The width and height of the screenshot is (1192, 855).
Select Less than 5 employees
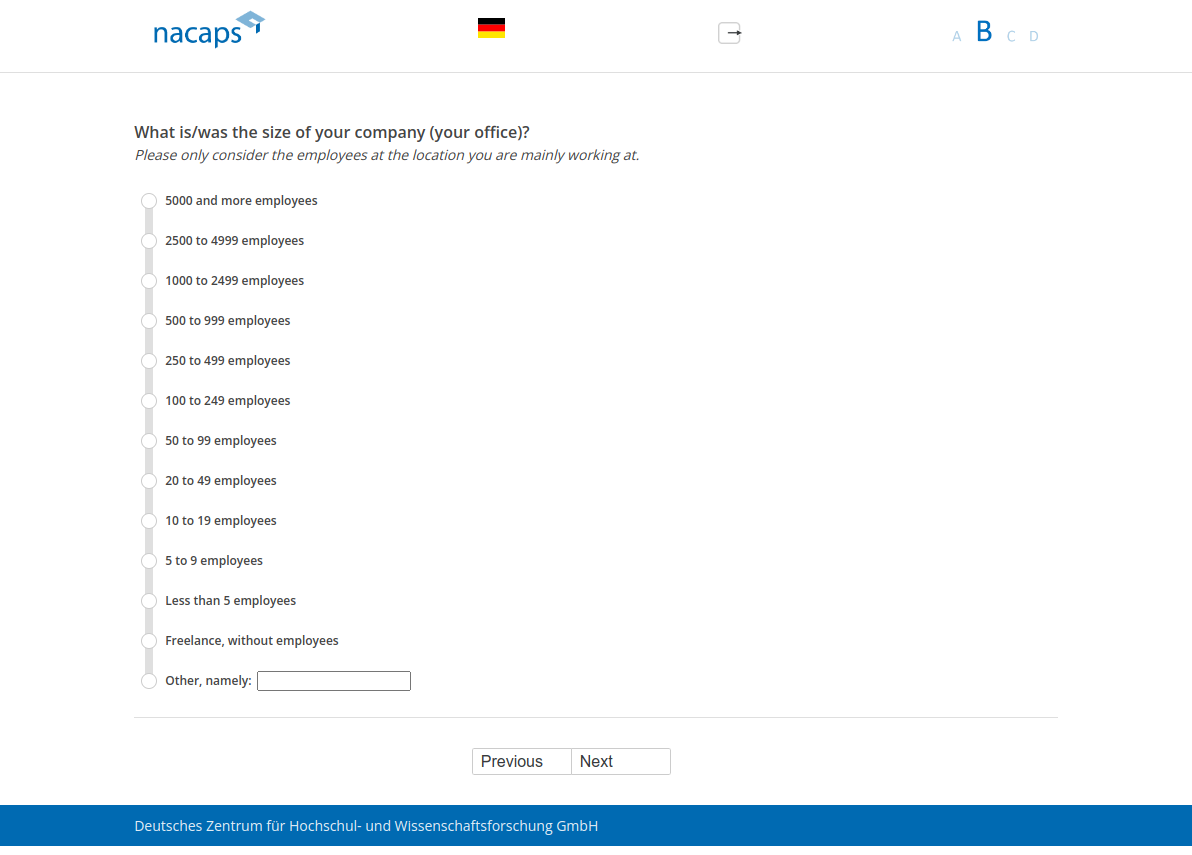pyautogui.click(x=149, y=601)
